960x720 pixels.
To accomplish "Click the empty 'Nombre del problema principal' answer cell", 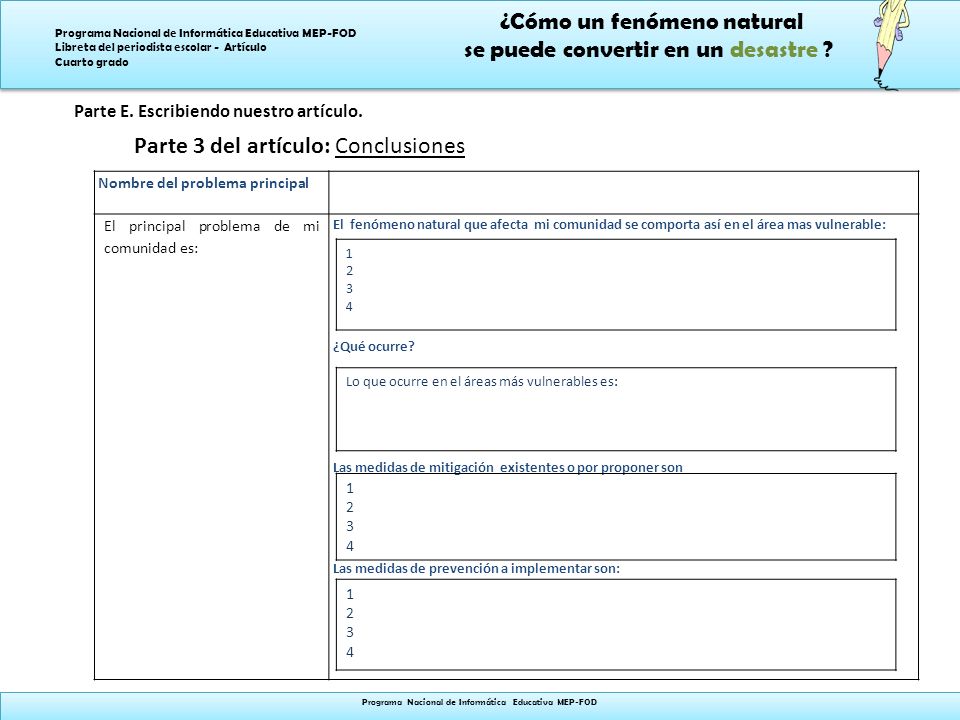I will click(x=623, y=193).
